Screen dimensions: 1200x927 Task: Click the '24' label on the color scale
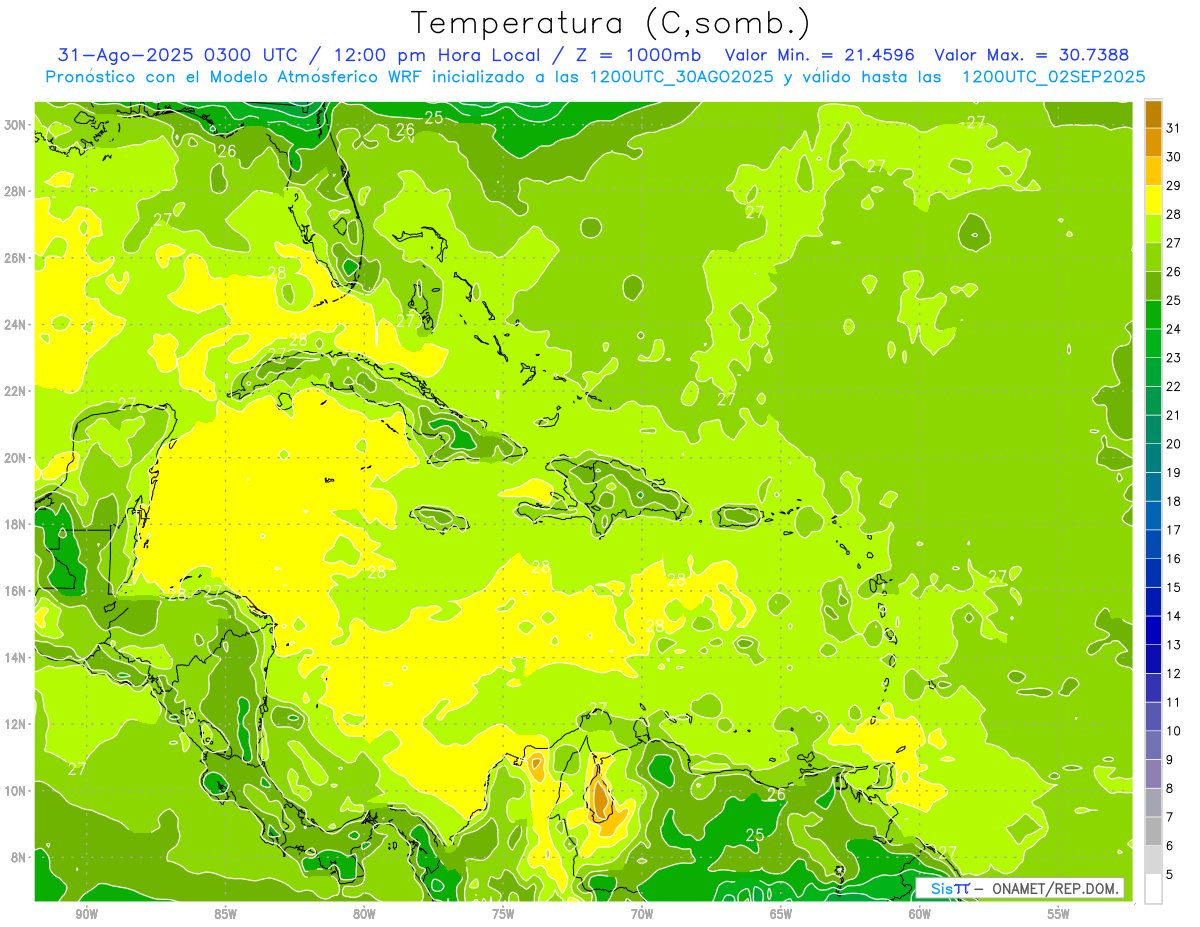pyautogui.click(x=1174, y=329)
